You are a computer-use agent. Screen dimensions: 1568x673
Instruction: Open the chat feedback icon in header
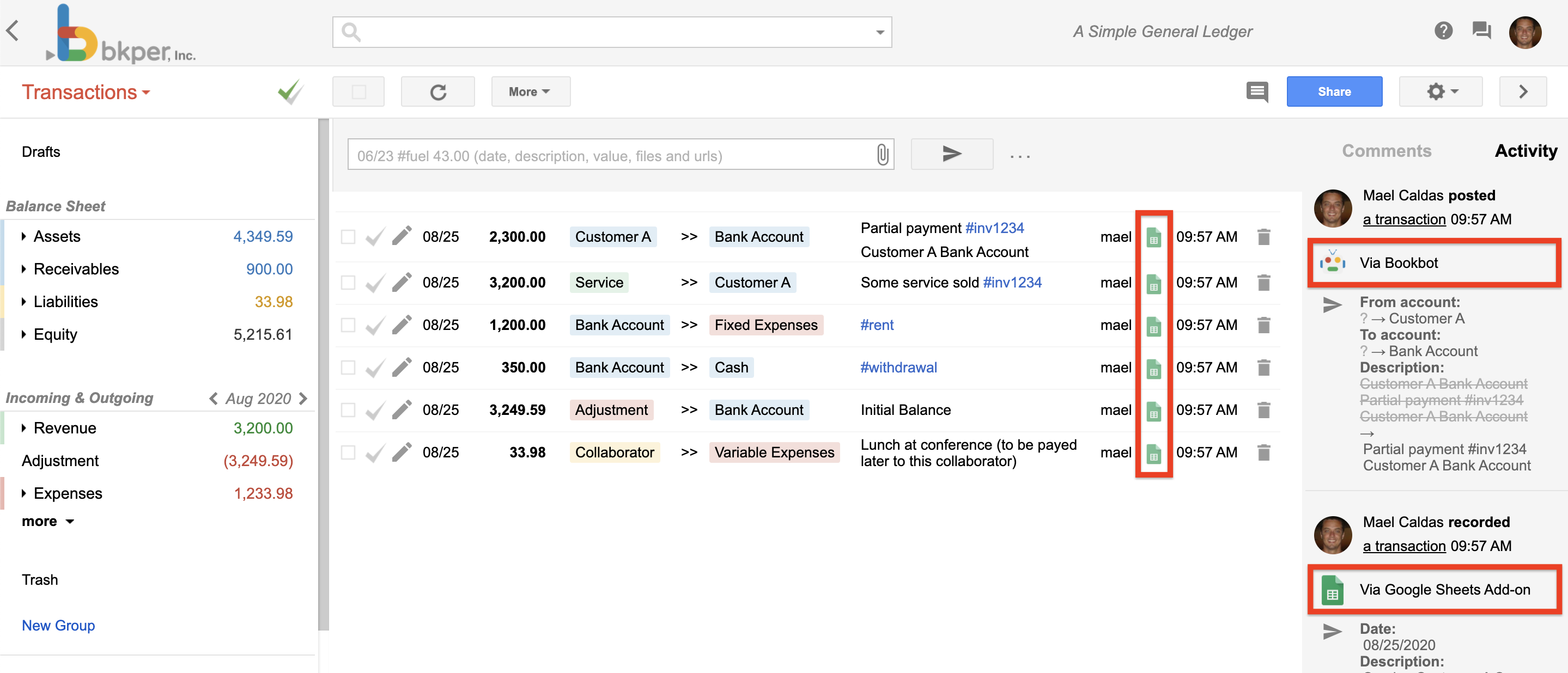1481,30
